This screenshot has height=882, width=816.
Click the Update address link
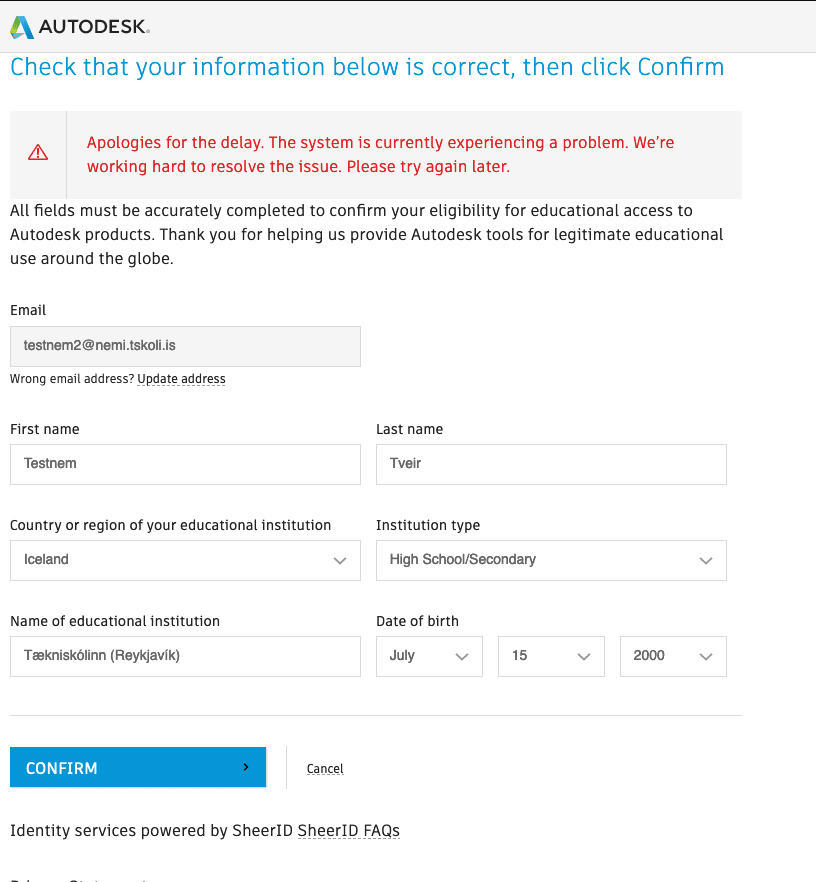pyautogui.click(x=181, y=379)
